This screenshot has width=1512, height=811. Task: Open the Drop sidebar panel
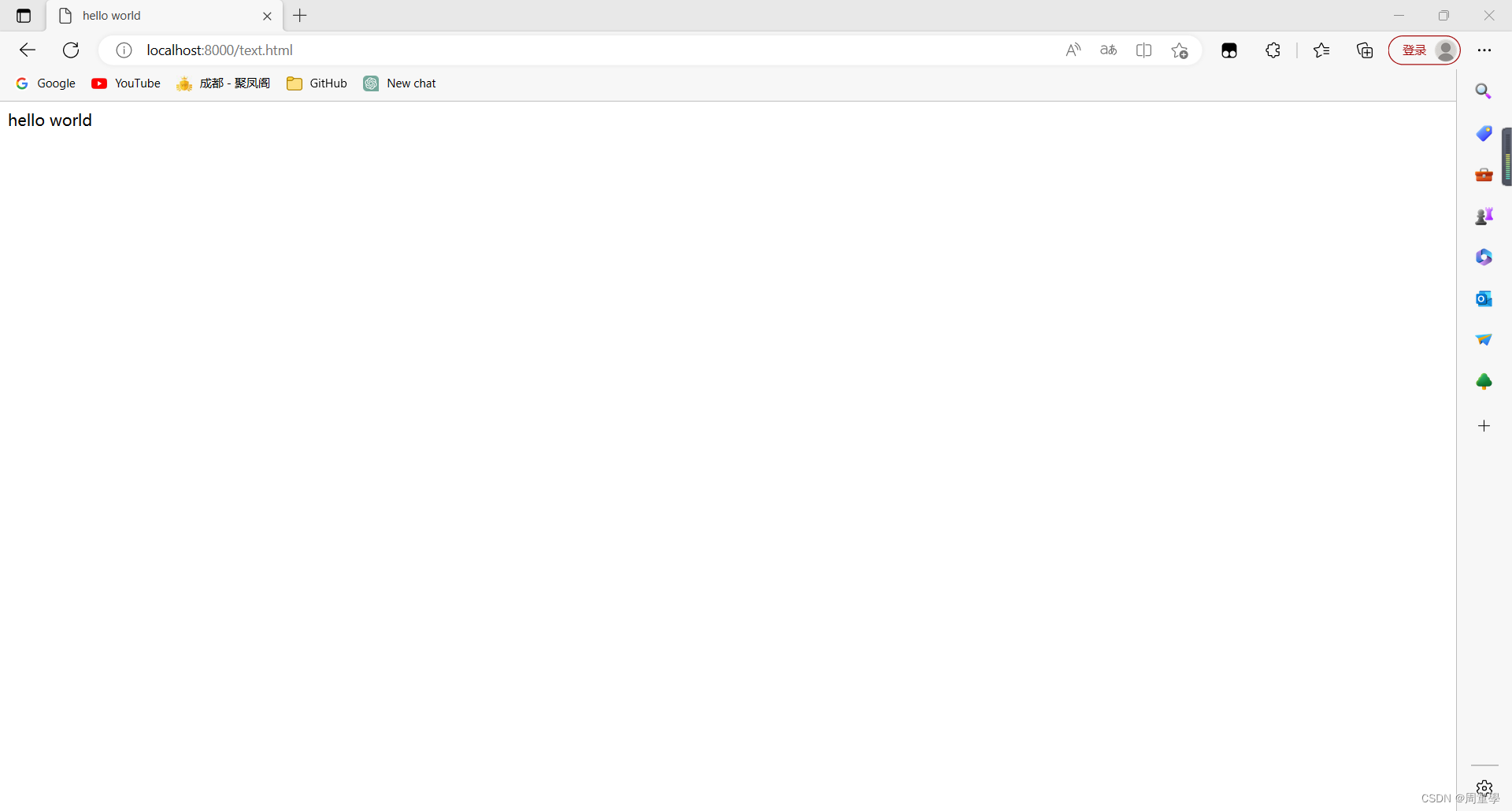click(x=1484, y=339)
